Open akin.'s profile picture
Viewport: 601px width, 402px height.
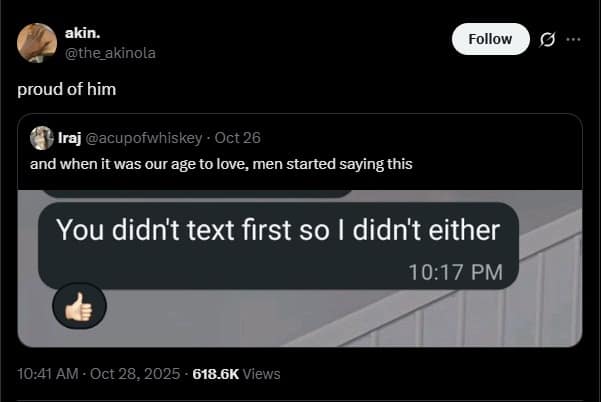(37, 42)
